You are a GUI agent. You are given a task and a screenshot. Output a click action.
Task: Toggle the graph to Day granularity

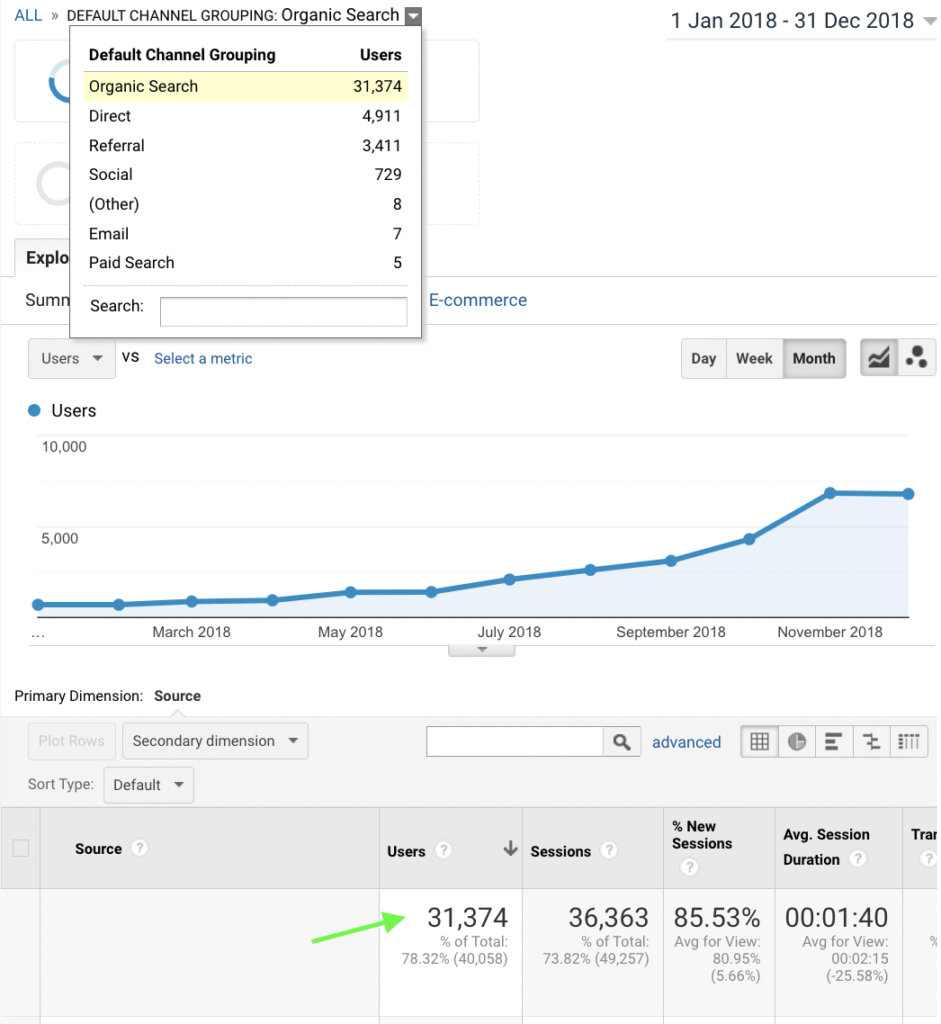point(703,359)
